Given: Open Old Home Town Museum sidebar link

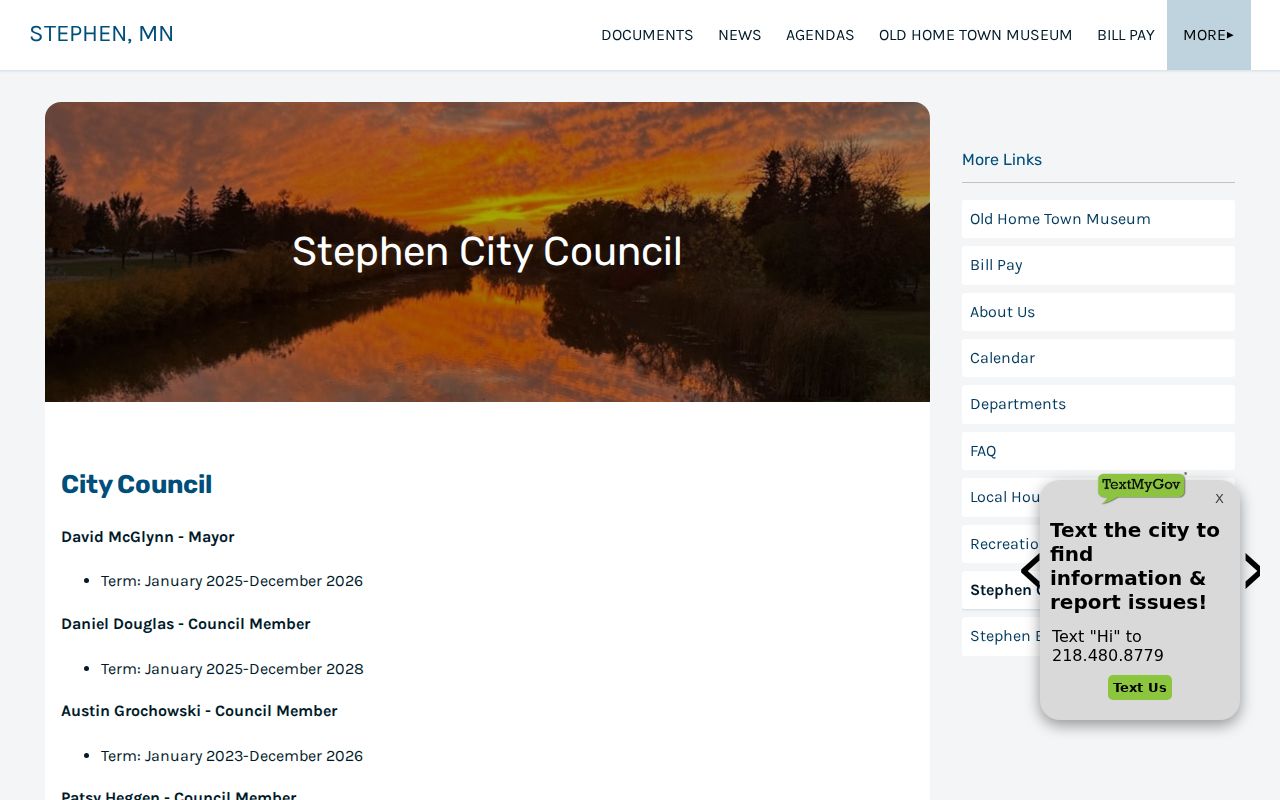Looking at the screenshot, I should [1098, 219].
